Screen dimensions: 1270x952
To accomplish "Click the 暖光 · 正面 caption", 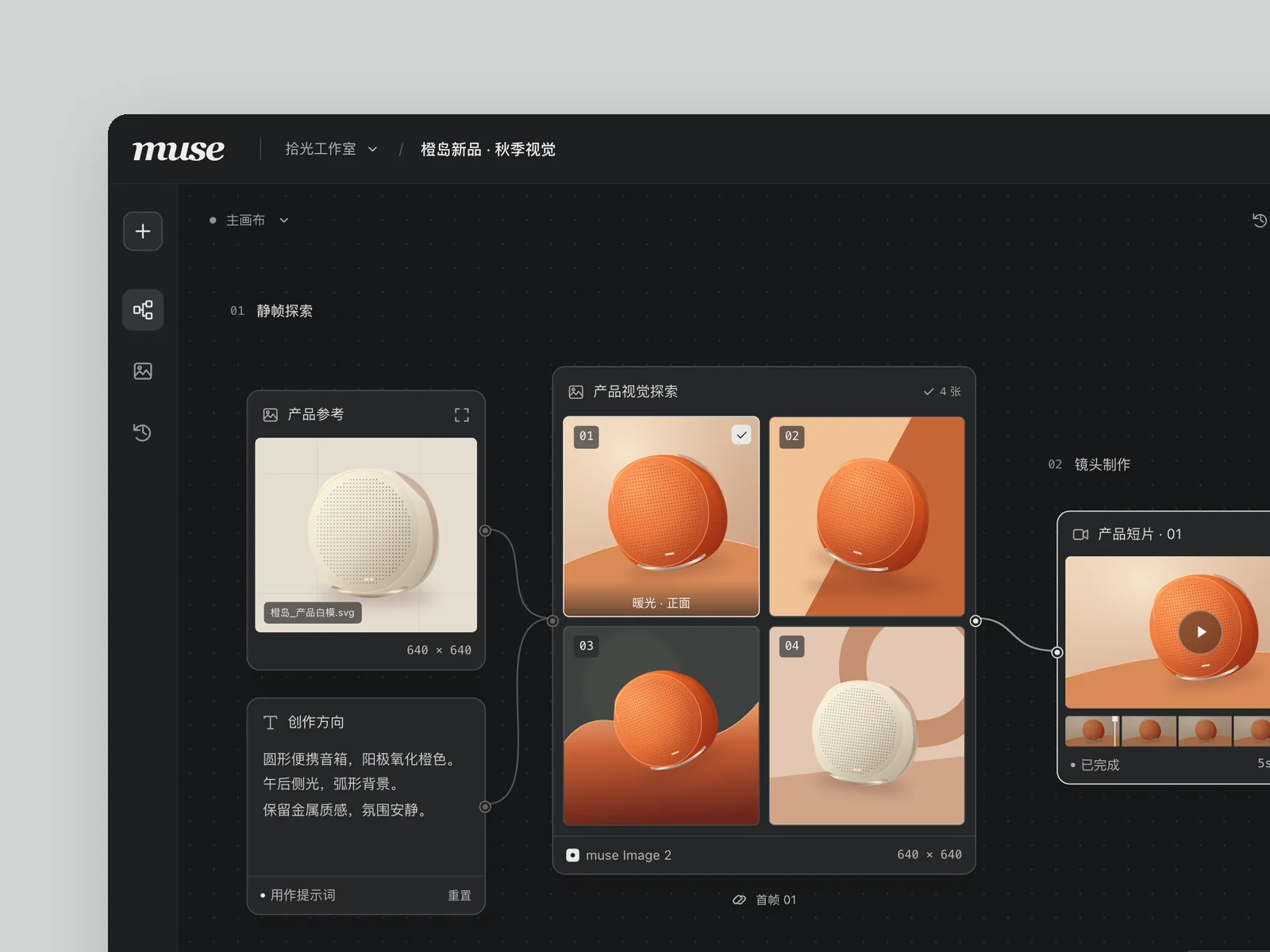I will (661, 603).
